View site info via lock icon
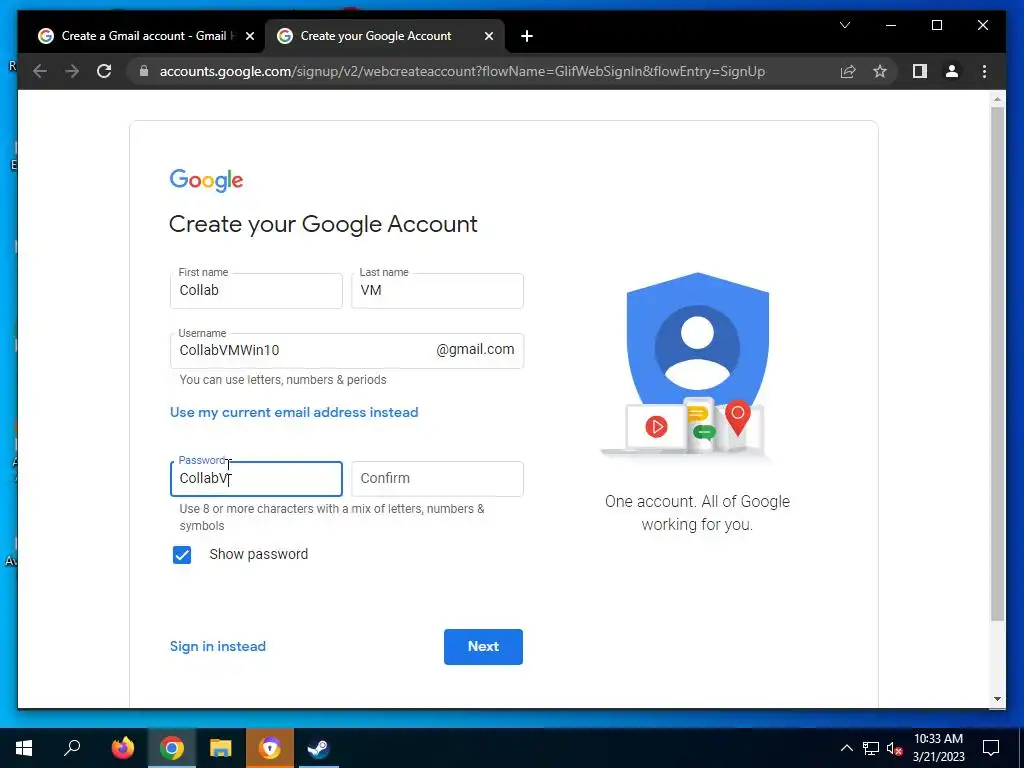 (144, 71)
